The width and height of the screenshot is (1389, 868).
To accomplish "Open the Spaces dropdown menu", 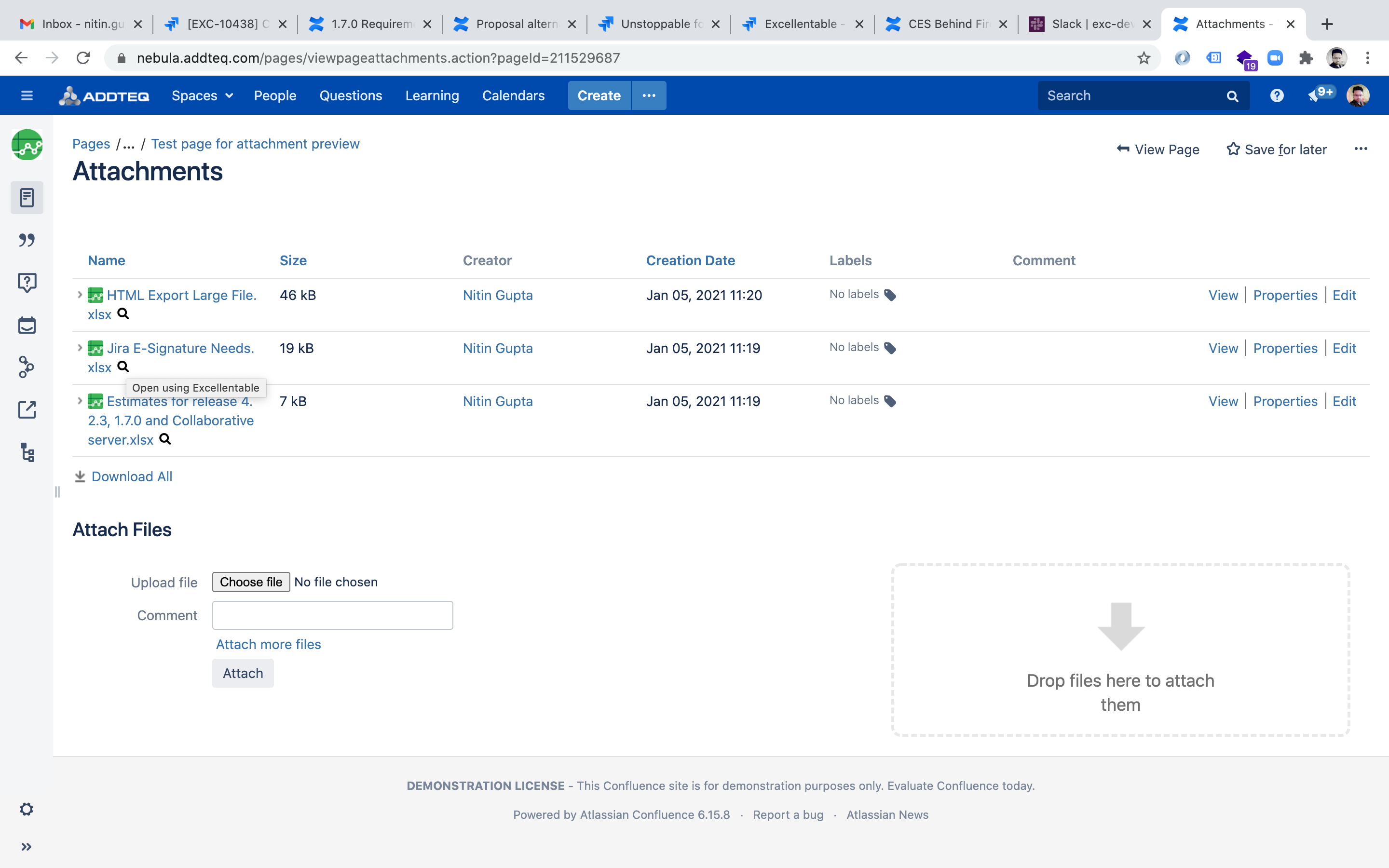I will click(202, 95).
